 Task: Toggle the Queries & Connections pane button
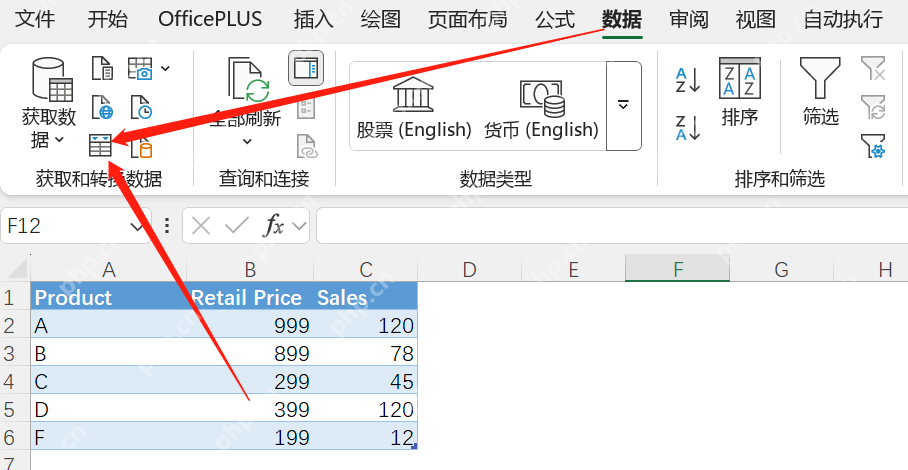coord(306,68)
